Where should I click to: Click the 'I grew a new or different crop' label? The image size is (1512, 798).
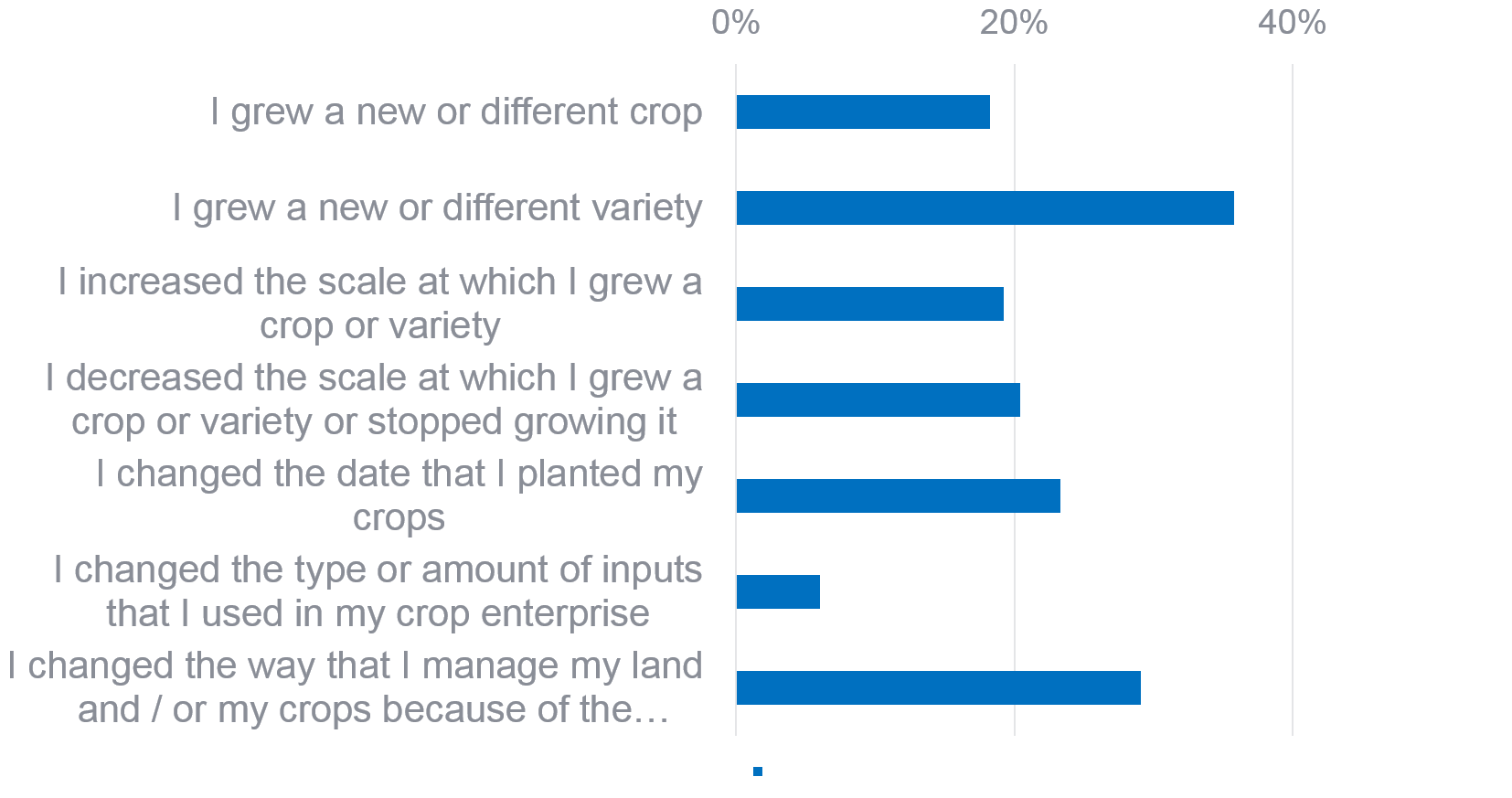456,112
